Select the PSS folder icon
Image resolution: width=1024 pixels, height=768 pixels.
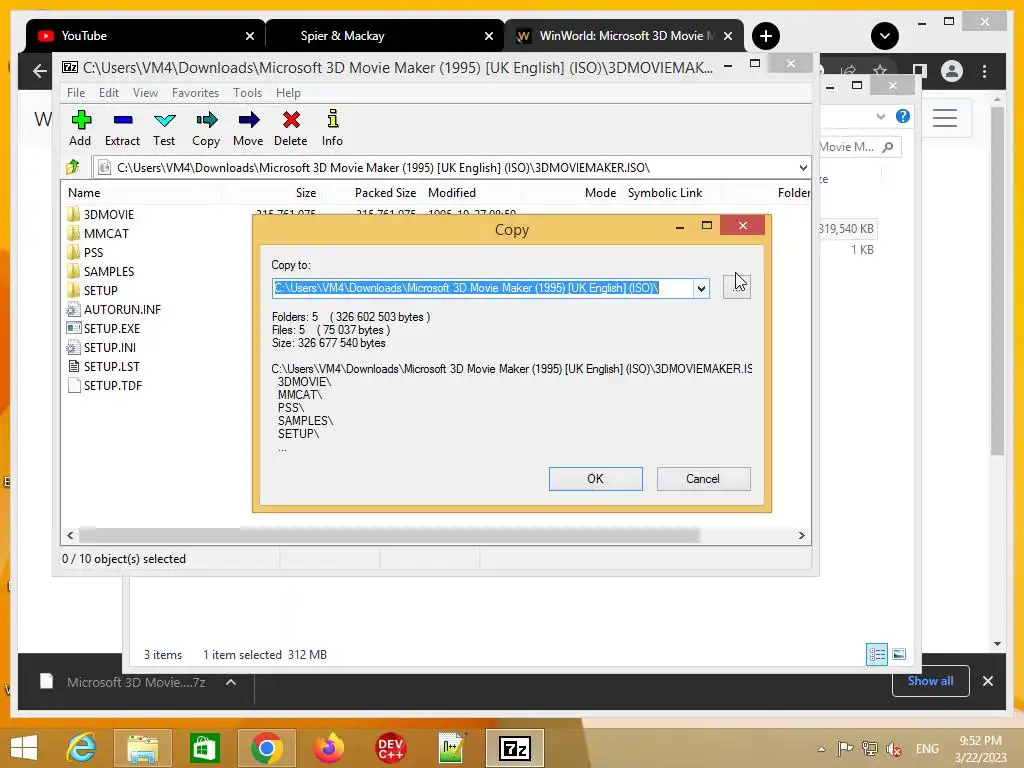coord(73,252)
